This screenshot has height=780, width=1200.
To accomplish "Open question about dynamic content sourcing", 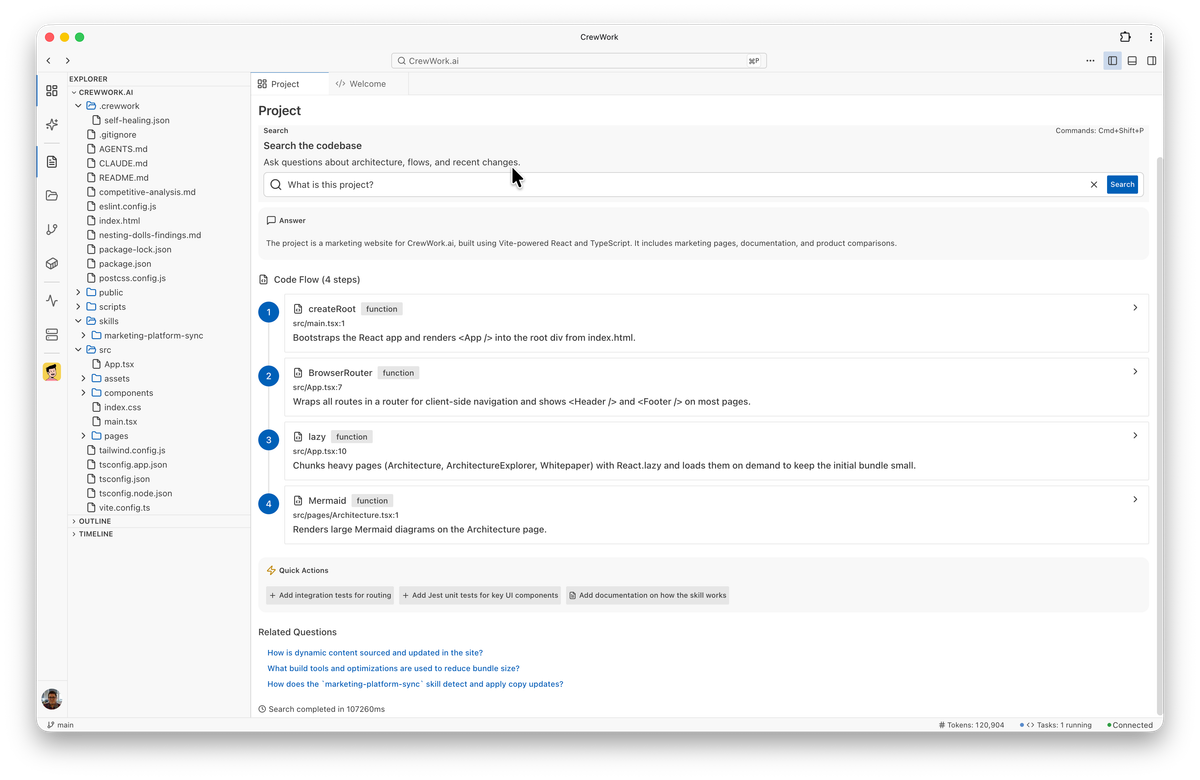I will coord(375,653).
